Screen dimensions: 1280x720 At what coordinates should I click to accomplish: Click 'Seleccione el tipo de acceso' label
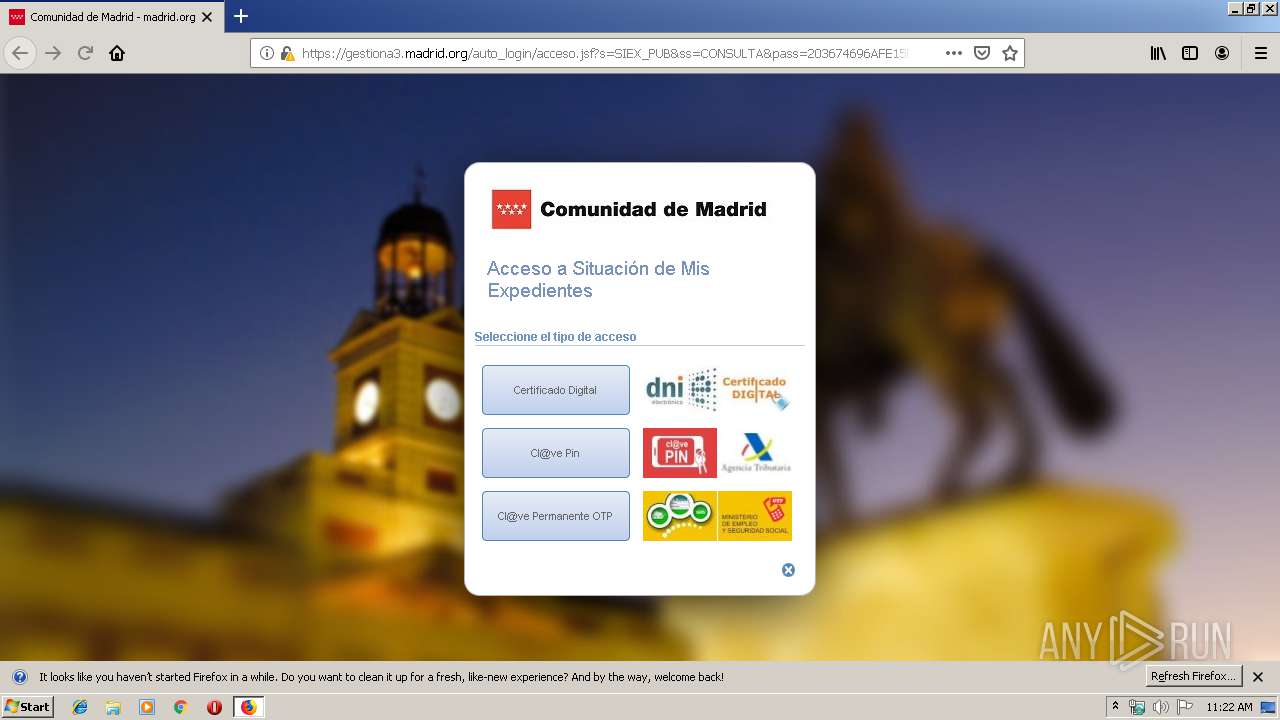click(555, 337)
